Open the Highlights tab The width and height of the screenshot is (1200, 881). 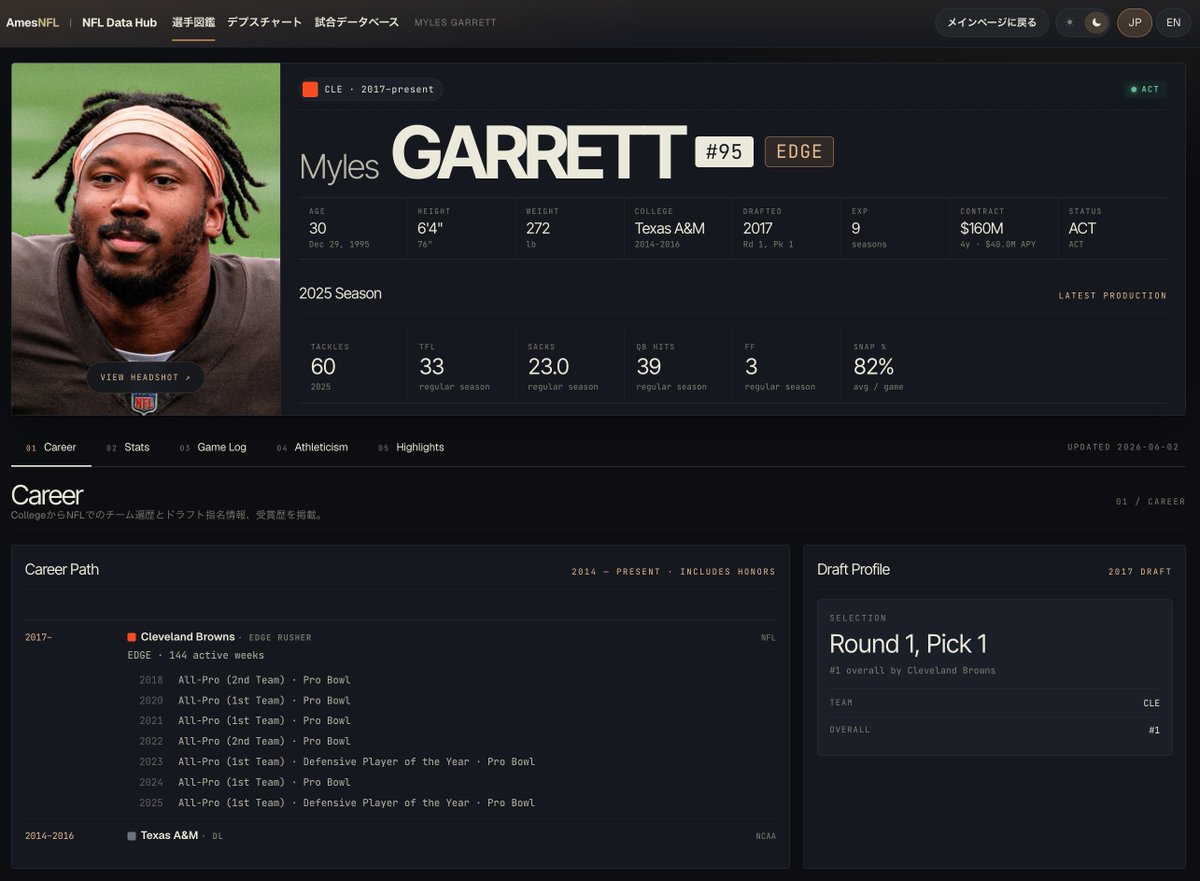(411, 447)
